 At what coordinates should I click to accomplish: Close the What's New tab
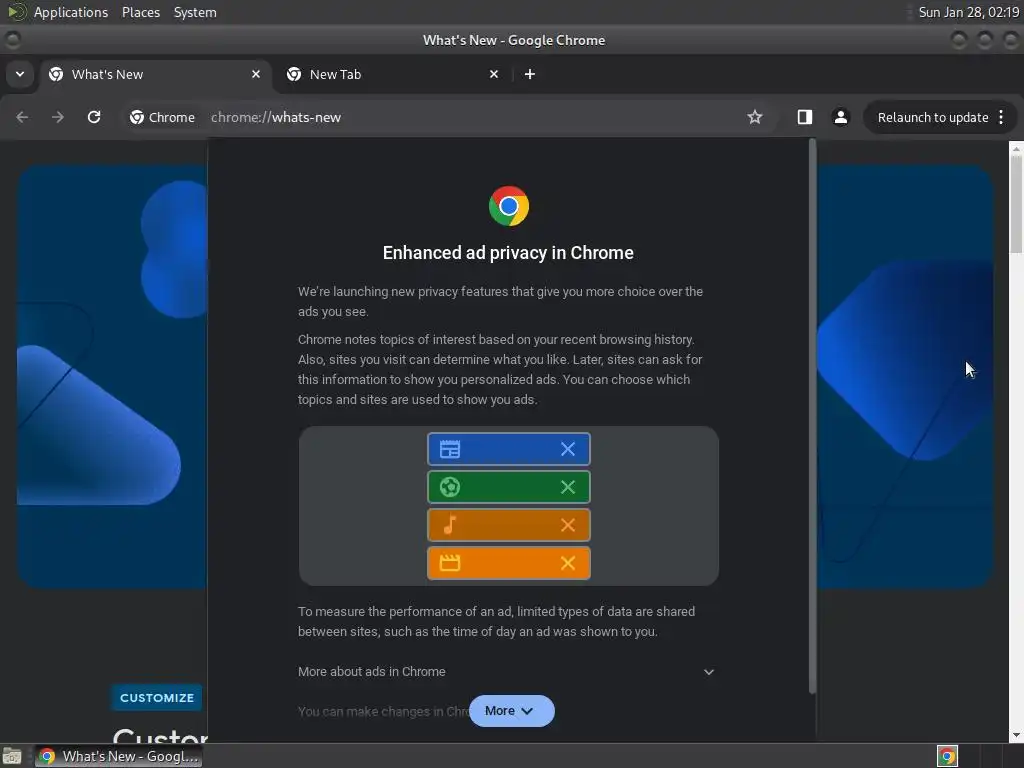click(256, 74)
